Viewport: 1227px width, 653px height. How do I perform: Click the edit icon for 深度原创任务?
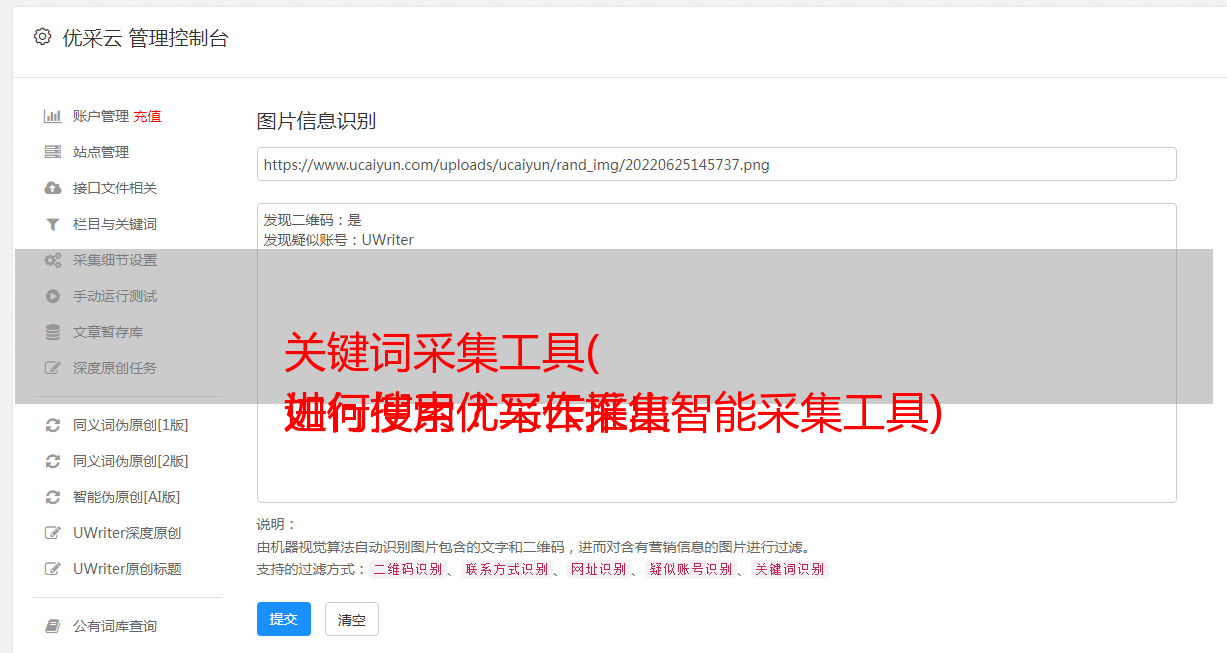tap(53, 368)
